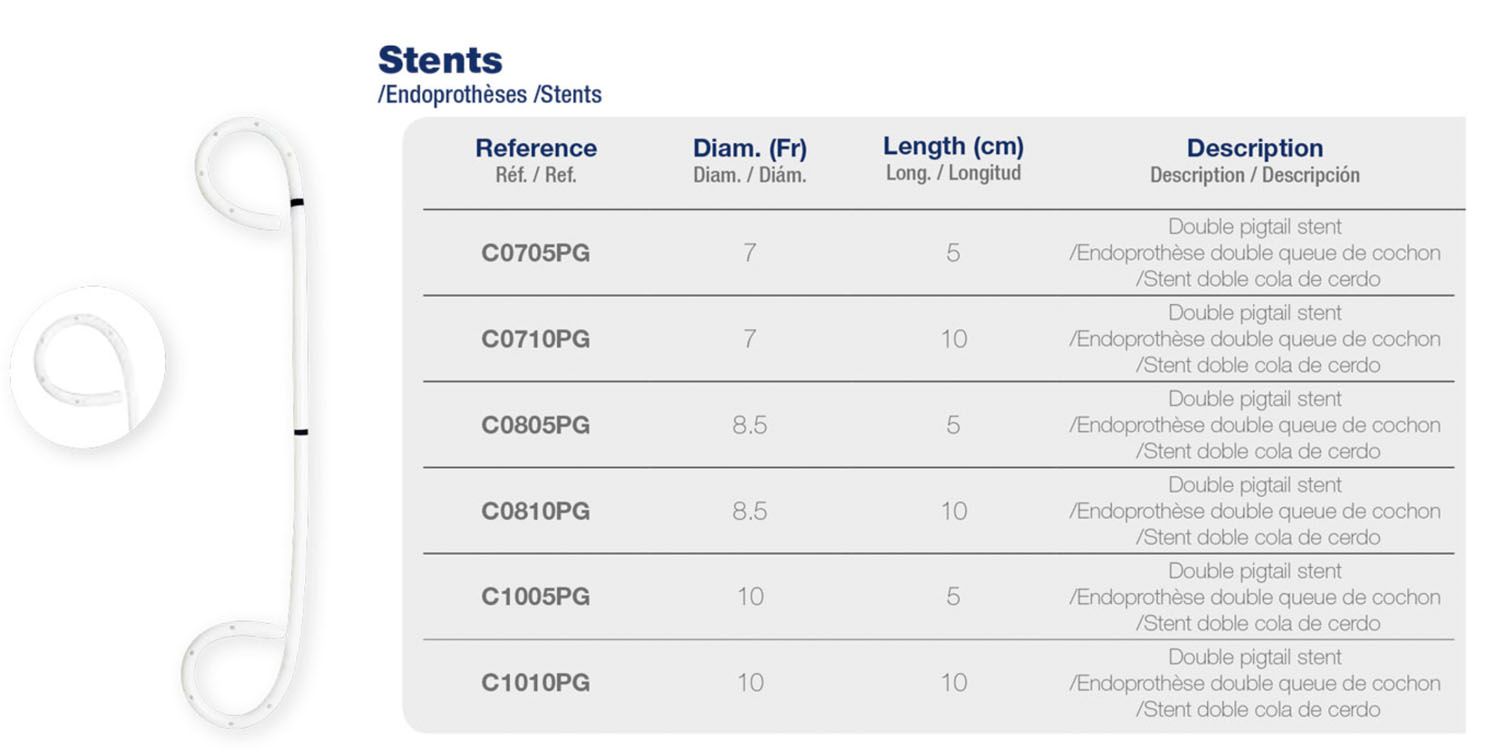Click the 8.5 diameter value for C0805PG
This screenshot has width=1500, height=756.
750,425
